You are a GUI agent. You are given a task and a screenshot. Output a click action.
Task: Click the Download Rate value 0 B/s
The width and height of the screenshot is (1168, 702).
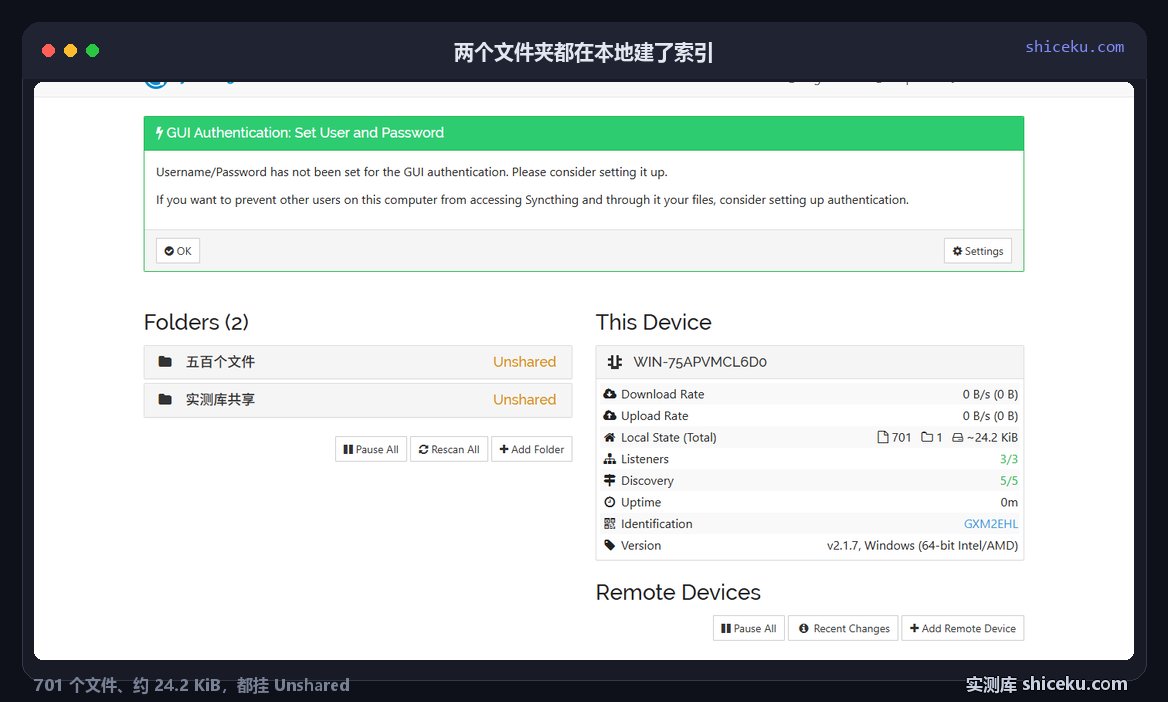point(990,394)
